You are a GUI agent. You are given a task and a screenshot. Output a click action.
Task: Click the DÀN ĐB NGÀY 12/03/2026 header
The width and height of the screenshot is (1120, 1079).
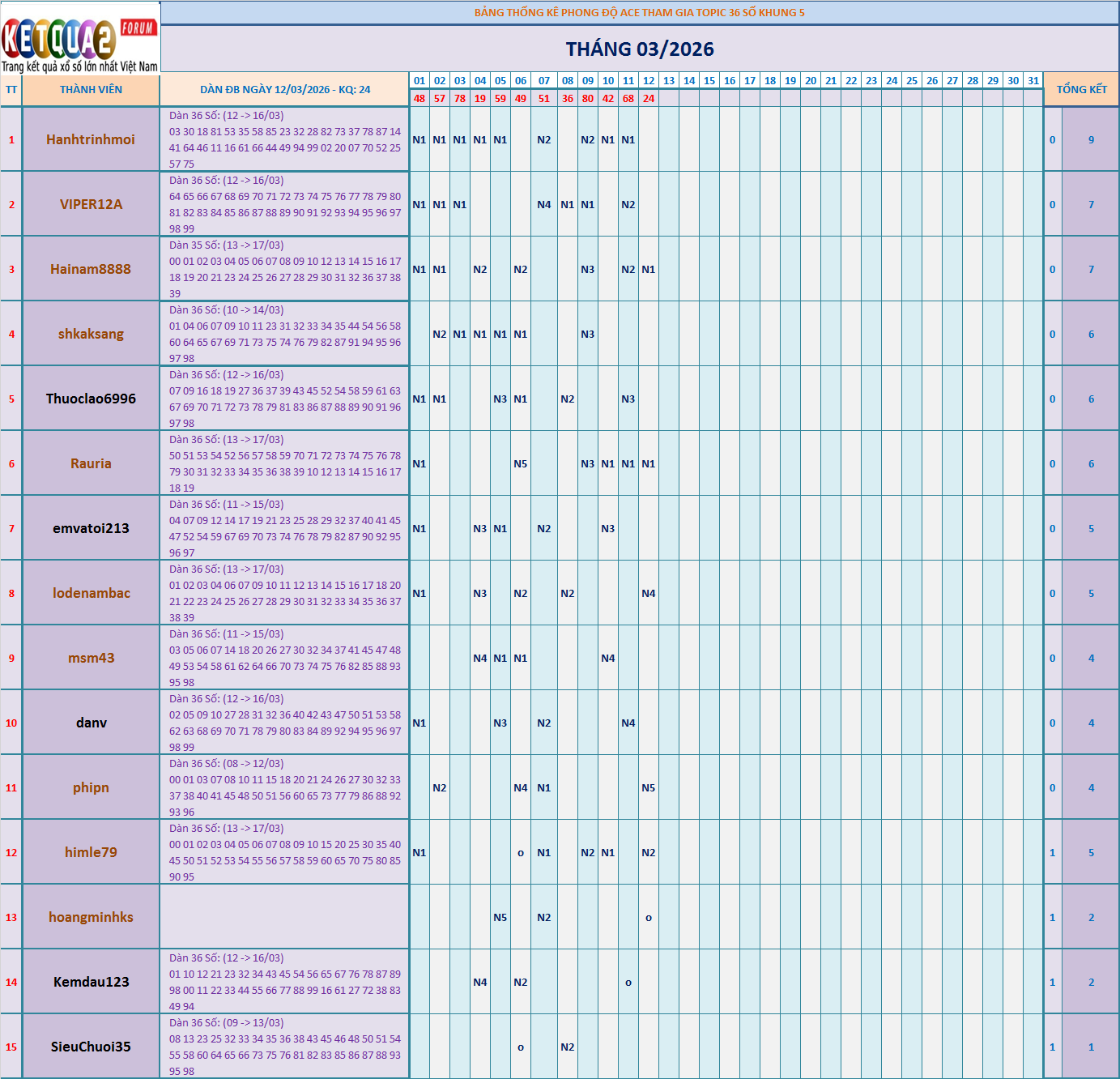[286, 89]
